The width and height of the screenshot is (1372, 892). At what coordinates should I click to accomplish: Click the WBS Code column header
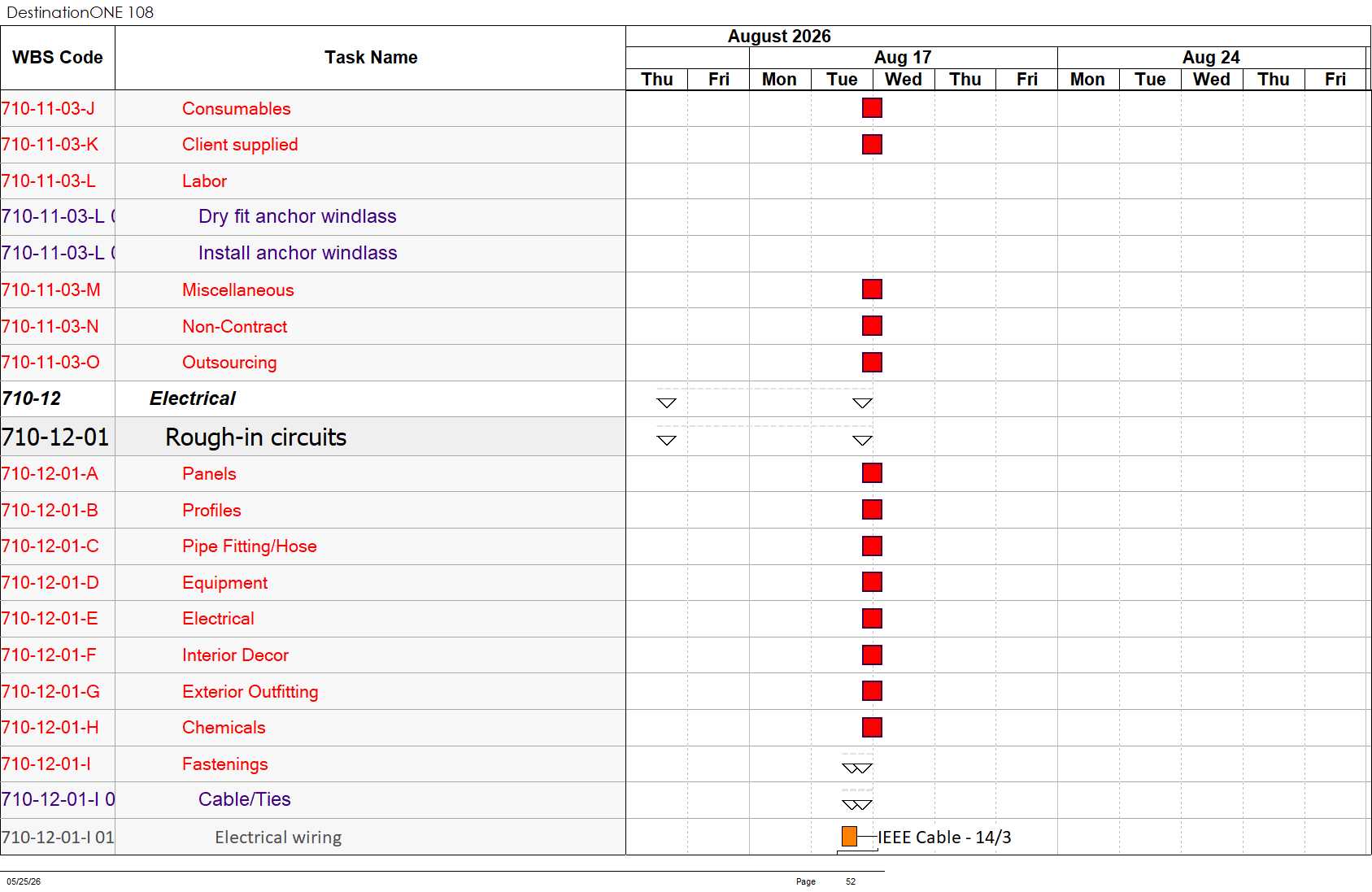click(58, 58)
